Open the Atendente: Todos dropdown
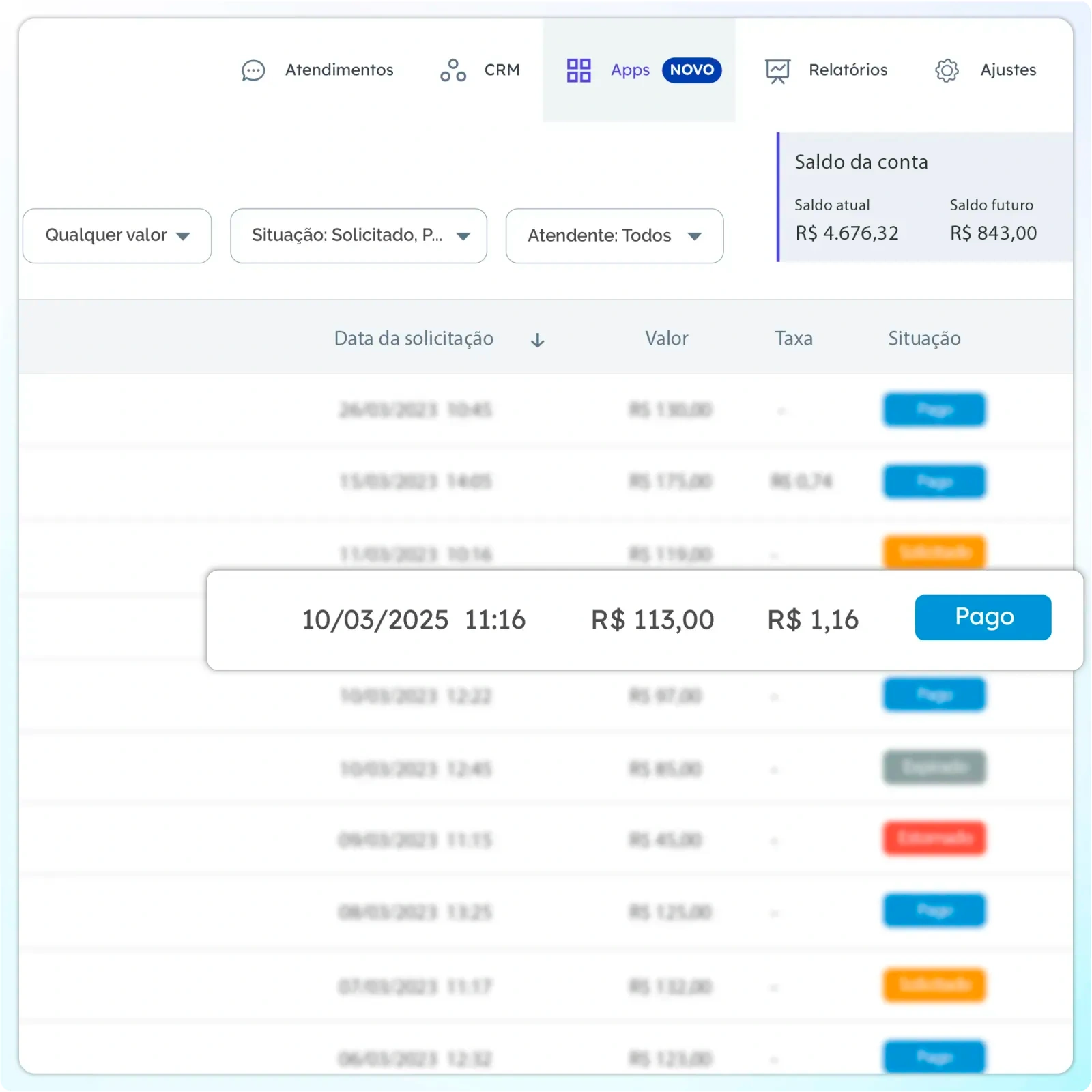Viewport: 1092px width, 1092px height. click(x=614, y=235)
